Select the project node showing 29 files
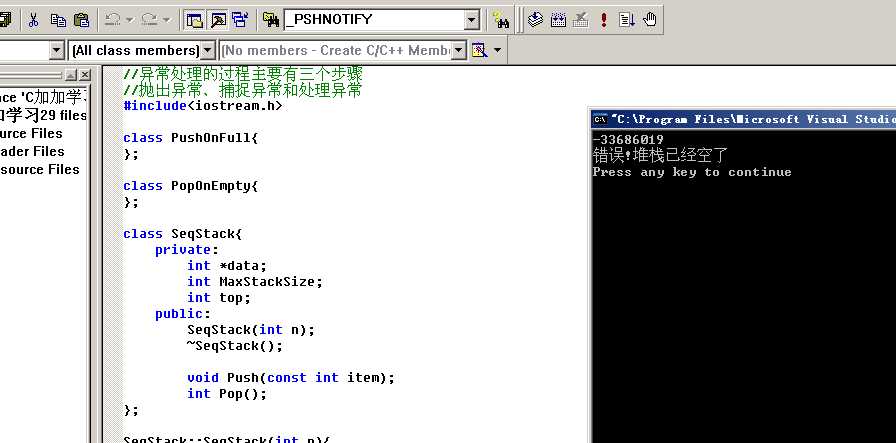The width and height of the screenshot is (896, 443). click(43, 115)
